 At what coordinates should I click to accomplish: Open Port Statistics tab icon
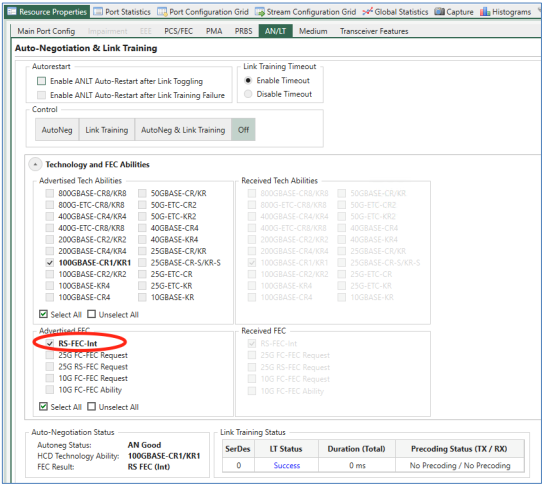pyautogui.click(x=98, y=12)
